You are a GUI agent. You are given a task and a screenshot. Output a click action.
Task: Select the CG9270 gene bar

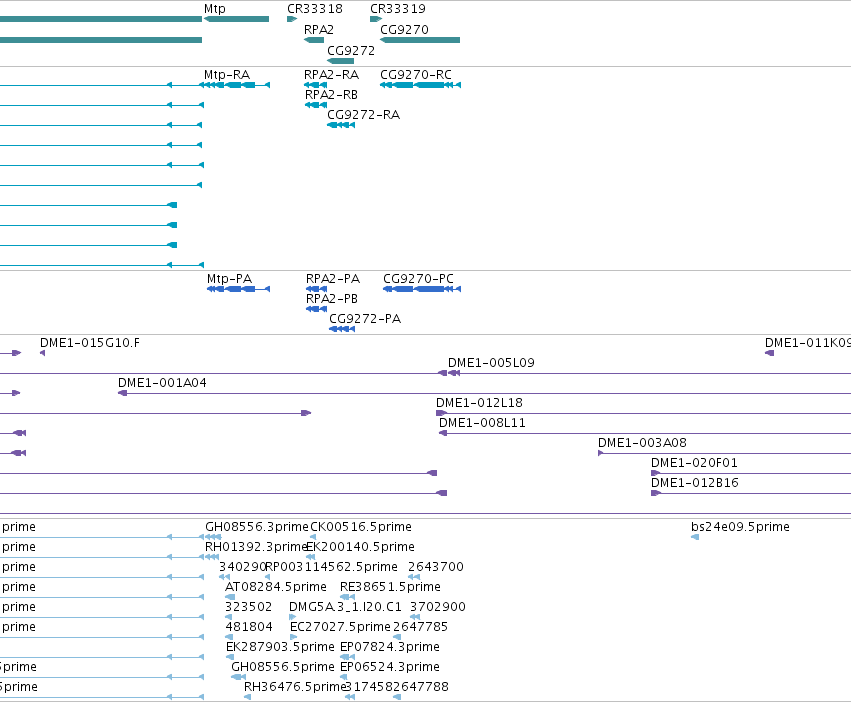tap(420, 40)
